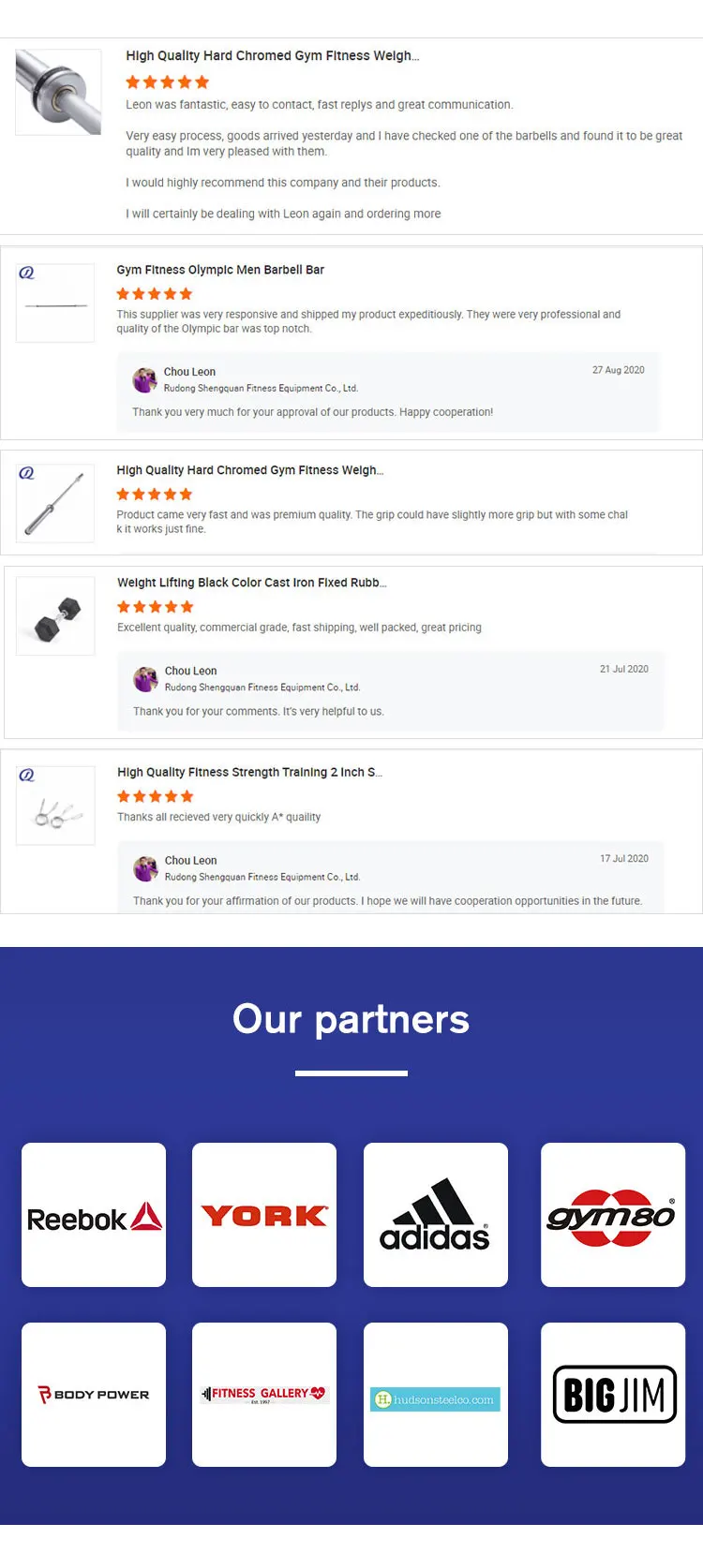703x1568 pixels.
Task: Open the High Quality Fitness Strength Training title
Action: point(249,773)
